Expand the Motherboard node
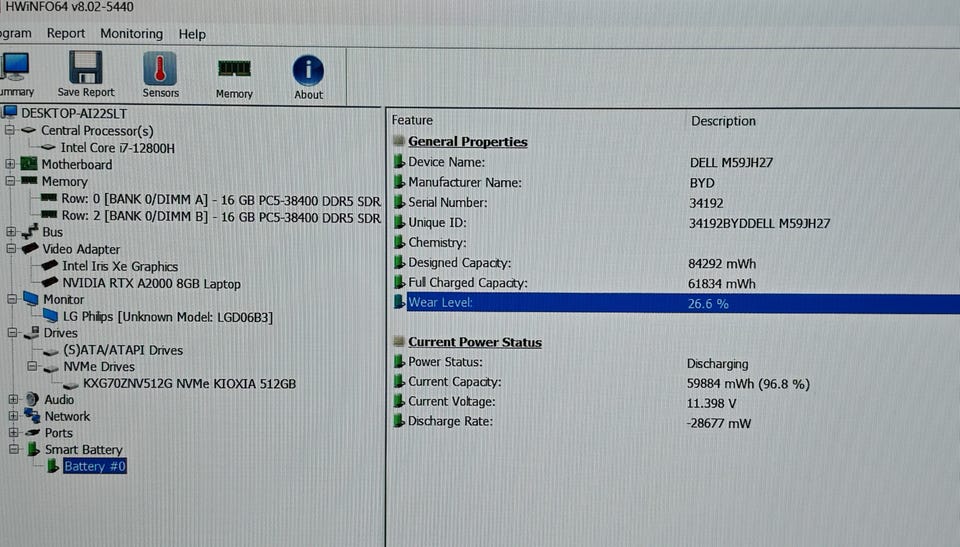 tap(10, 164)
